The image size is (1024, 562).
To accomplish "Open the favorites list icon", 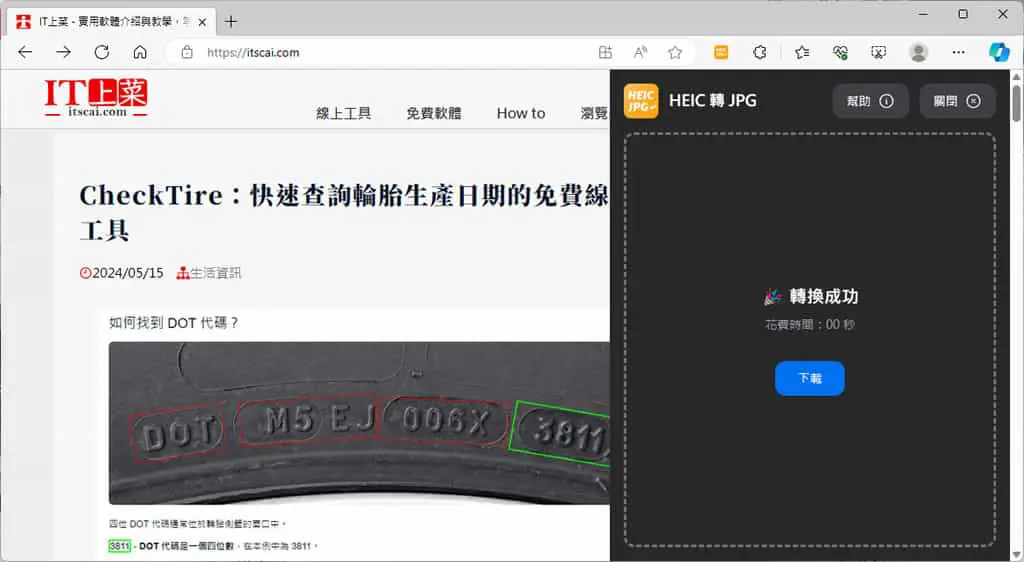I will [x=802, y=52].
